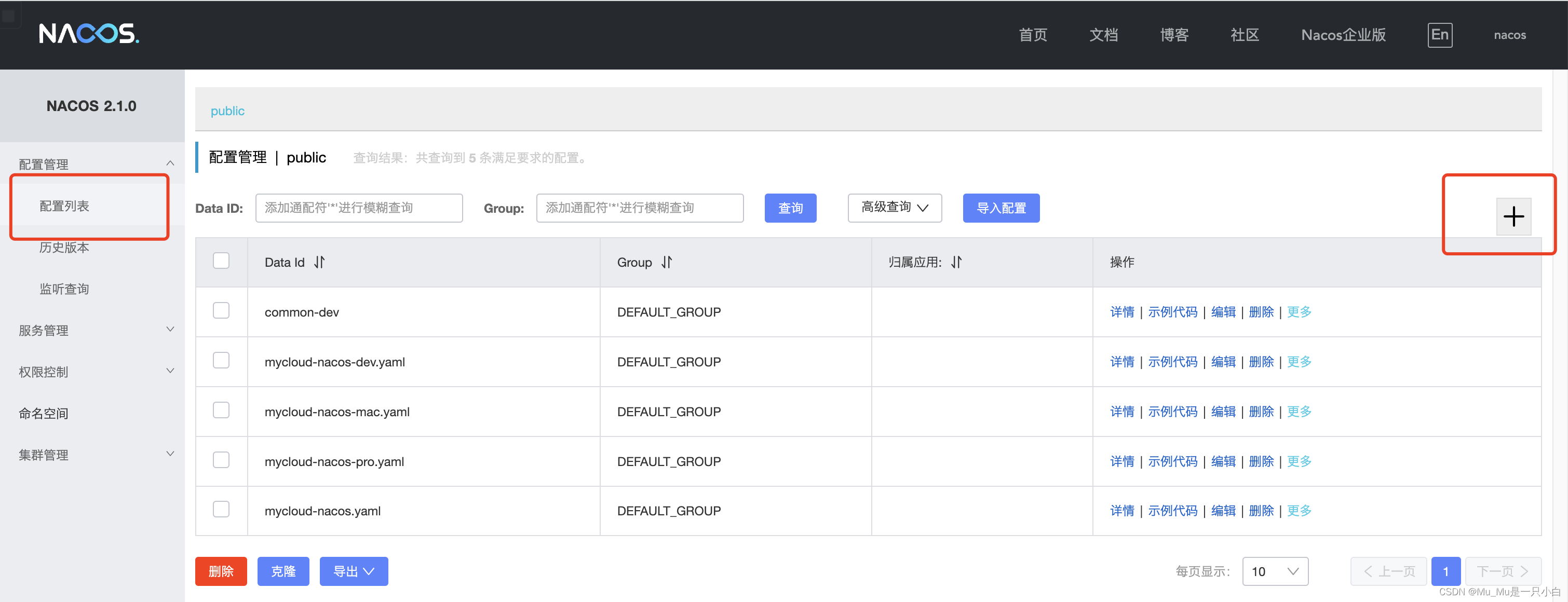Go to 首页 in top navigation

(1033, 35)
